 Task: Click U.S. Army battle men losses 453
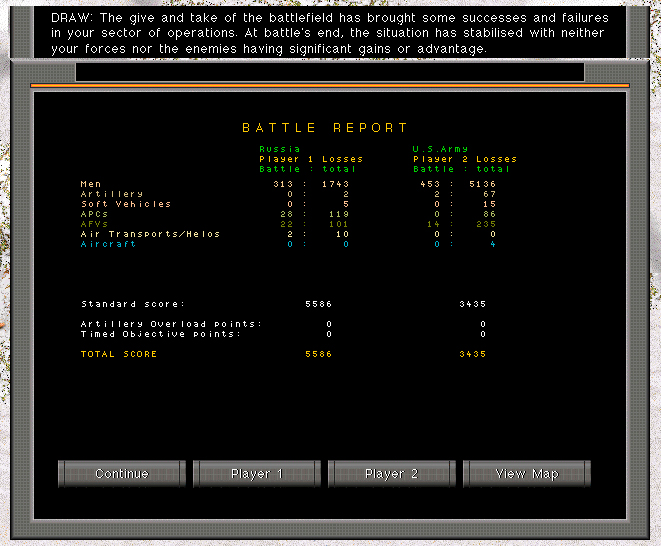430,184
